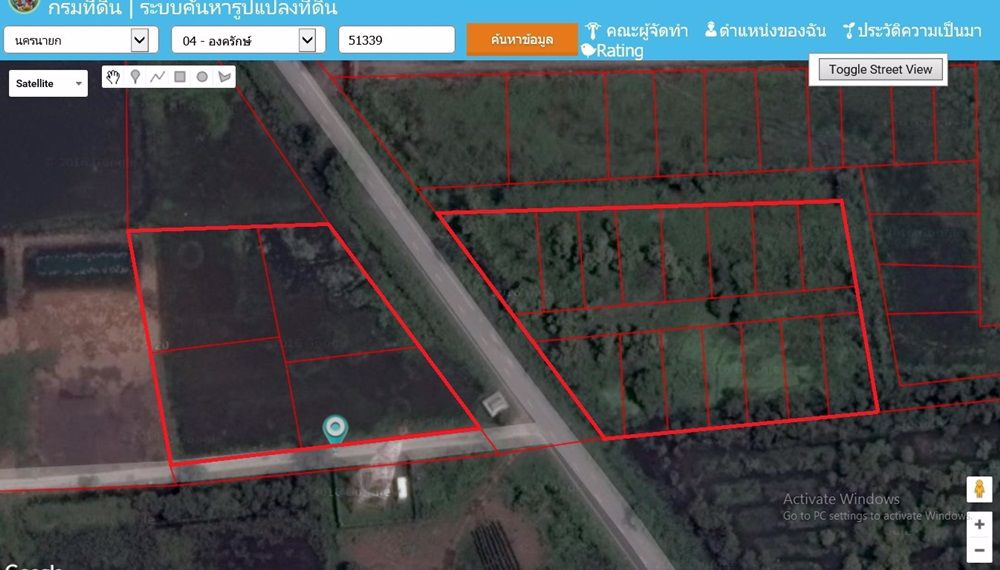Zoom out the map with minus button
This screenshot has height=570, width=1000.
[978, 549]
